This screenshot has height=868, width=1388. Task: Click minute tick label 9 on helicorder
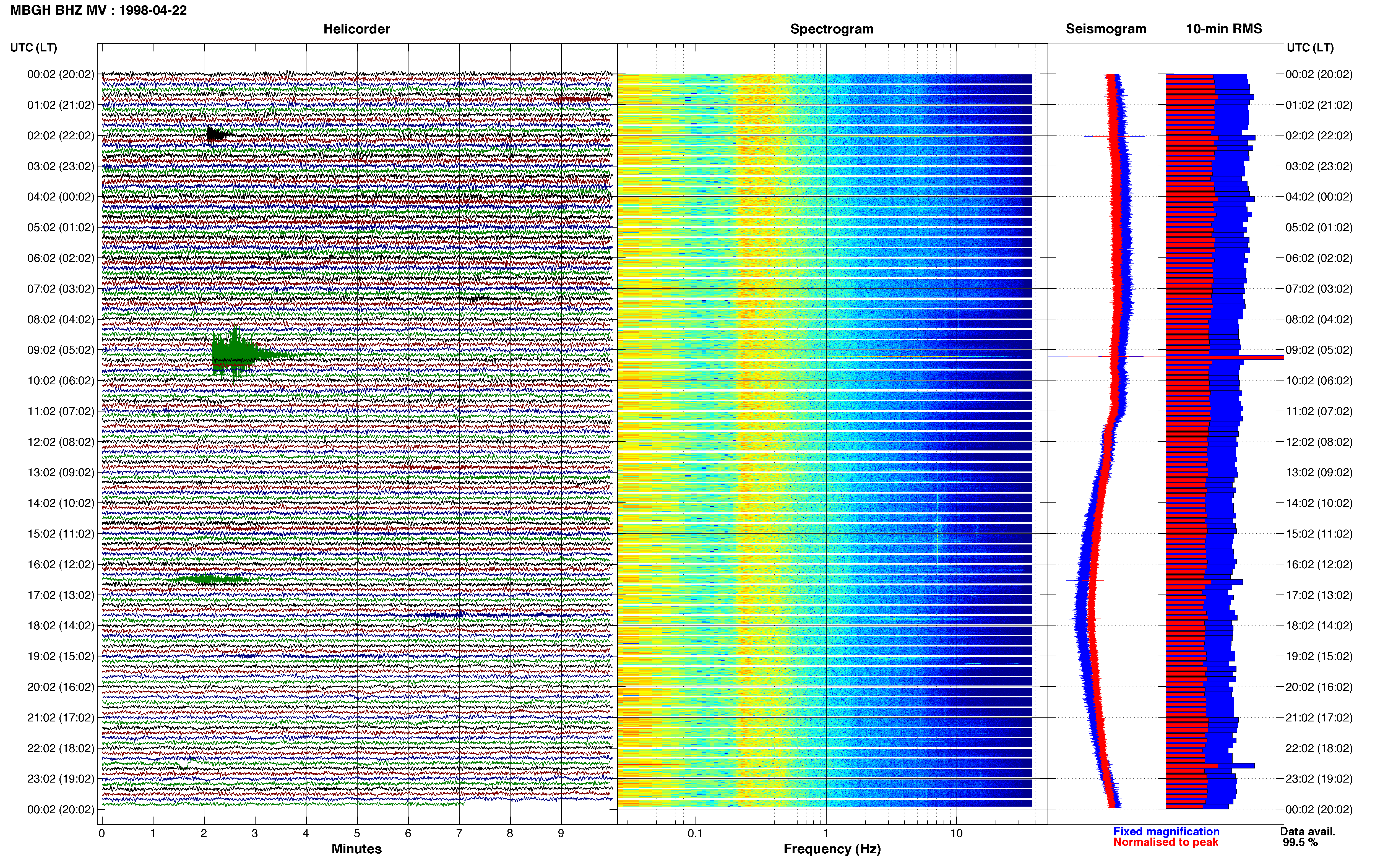pyautogui.click(x=561, y=833)
